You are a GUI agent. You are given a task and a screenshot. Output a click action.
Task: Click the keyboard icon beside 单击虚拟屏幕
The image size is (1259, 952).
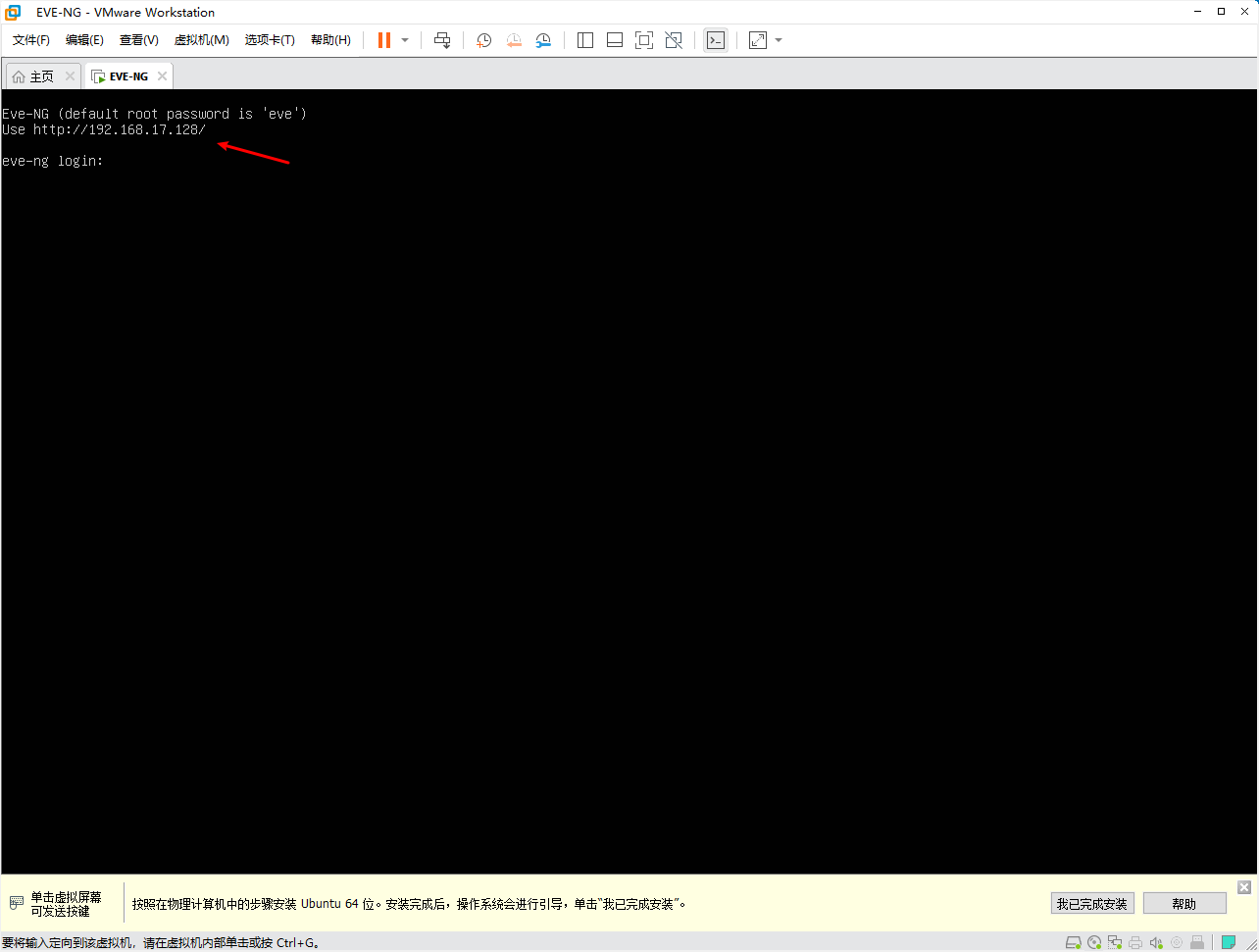point(17,903)
